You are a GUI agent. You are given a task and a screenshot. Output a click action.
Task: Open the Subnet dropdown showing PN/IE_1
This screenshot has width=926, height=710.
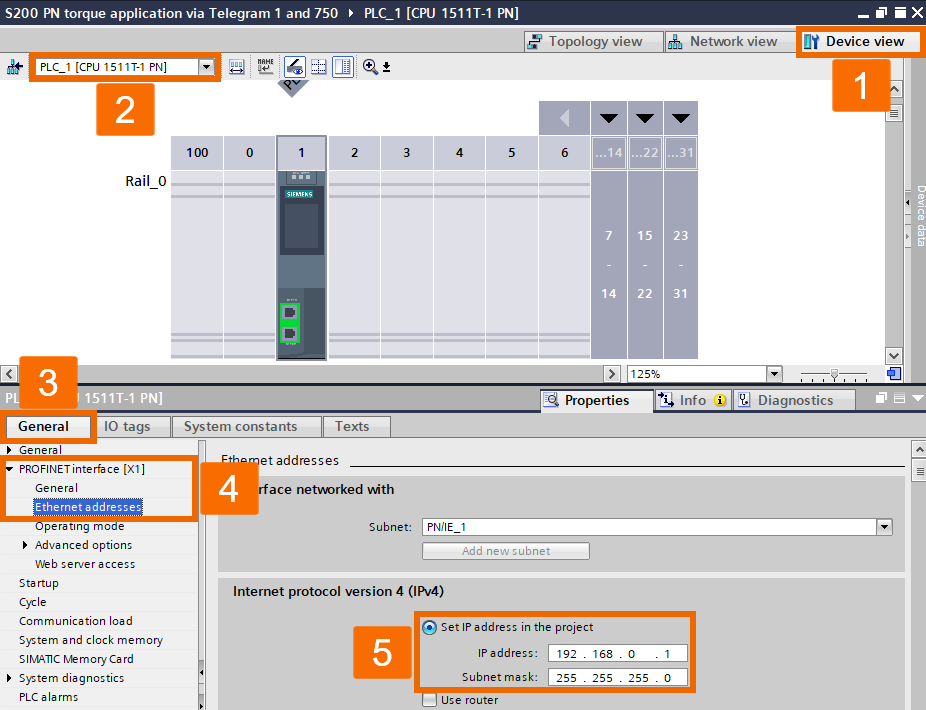point(884,527)
